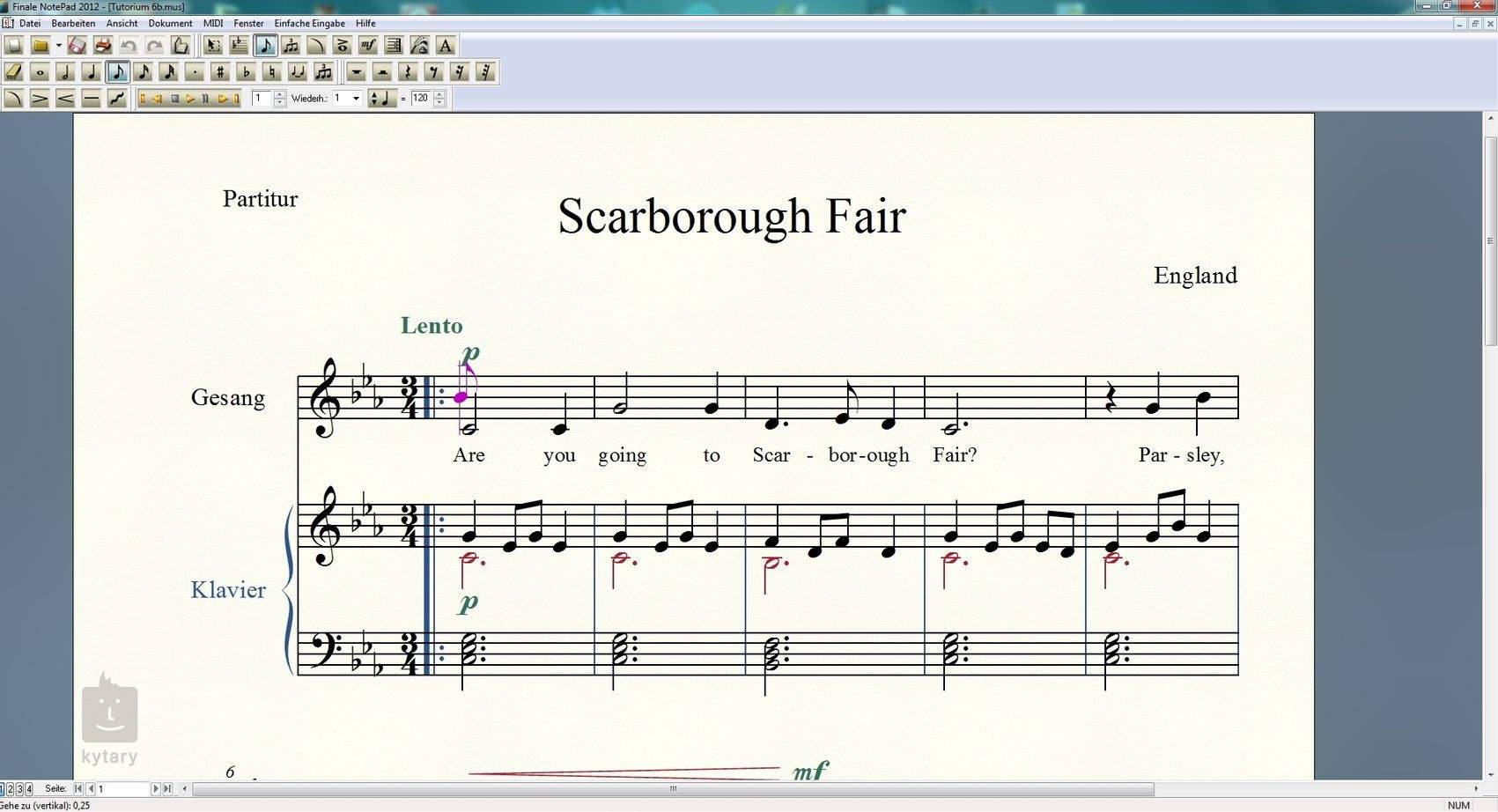Open the Datei menu

[x=30, y=24]
